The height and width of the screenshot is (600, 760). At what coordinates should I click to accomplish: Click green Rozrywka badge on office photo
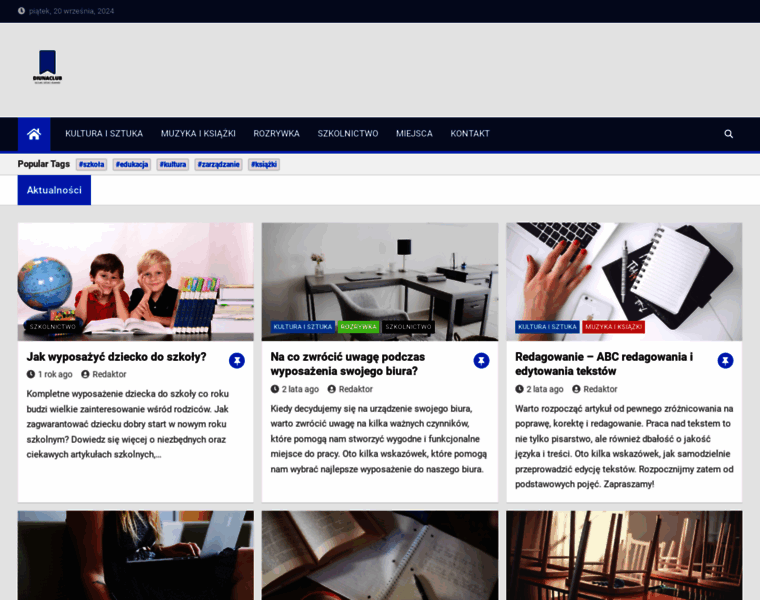358,327
